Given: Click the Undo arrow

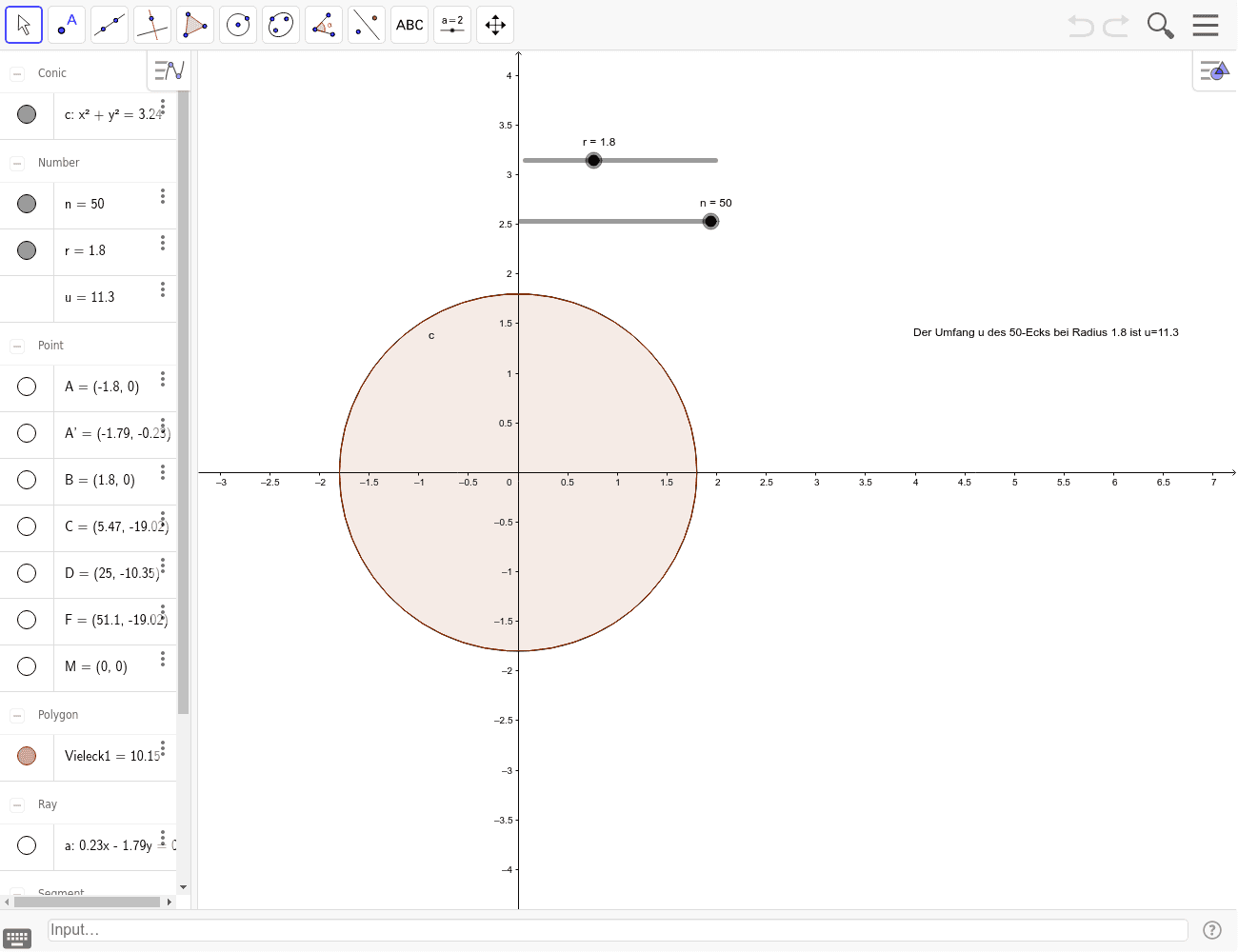Looking at the screenshot, I should [x=1081, y=26].
